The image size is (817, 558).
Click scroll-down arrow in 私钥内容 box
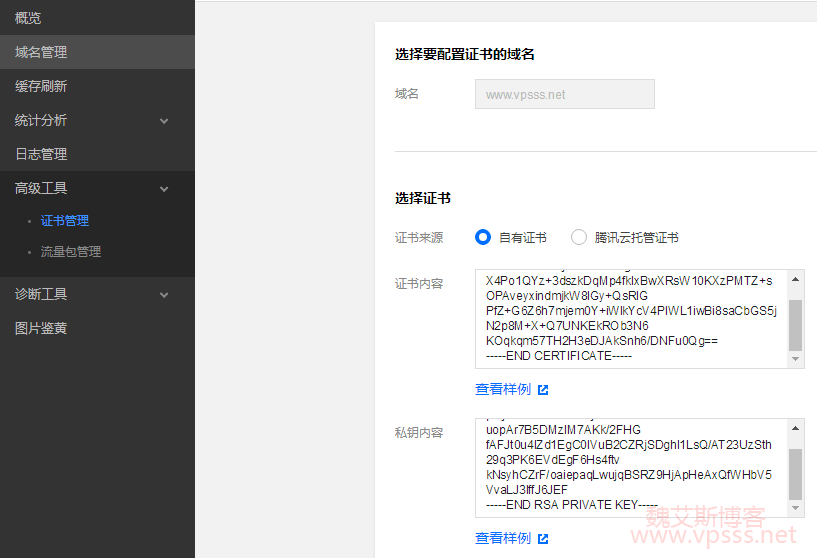click(796, 508)
